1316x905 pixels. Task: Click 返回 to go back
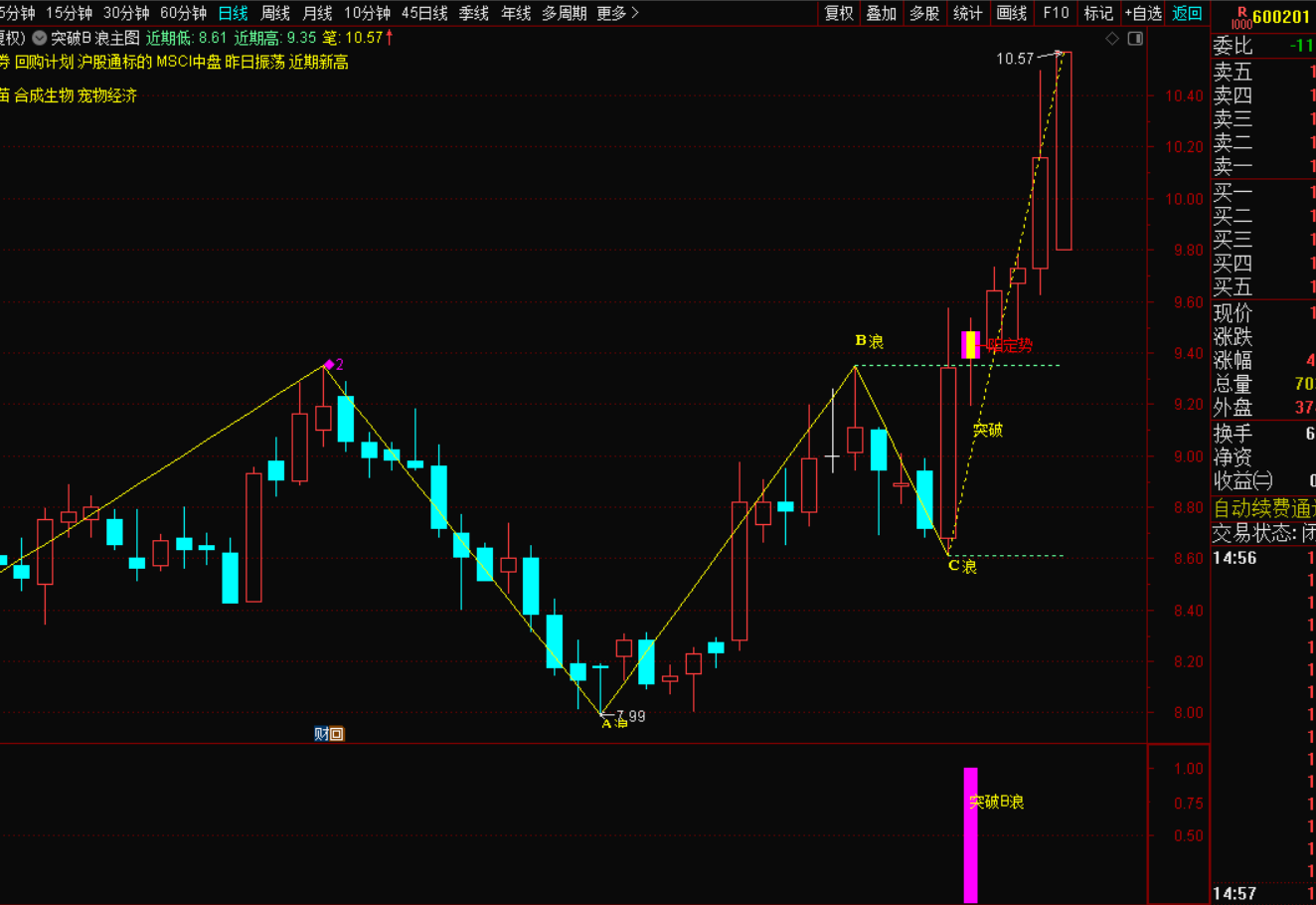pos(1187,13)
